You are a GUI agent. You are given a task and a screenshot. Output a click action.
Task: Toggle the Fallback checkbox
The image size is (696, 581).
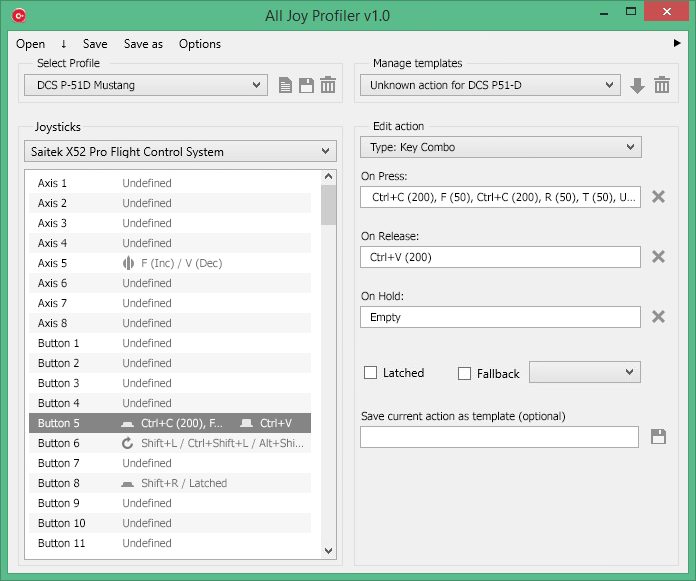[464, 373]
